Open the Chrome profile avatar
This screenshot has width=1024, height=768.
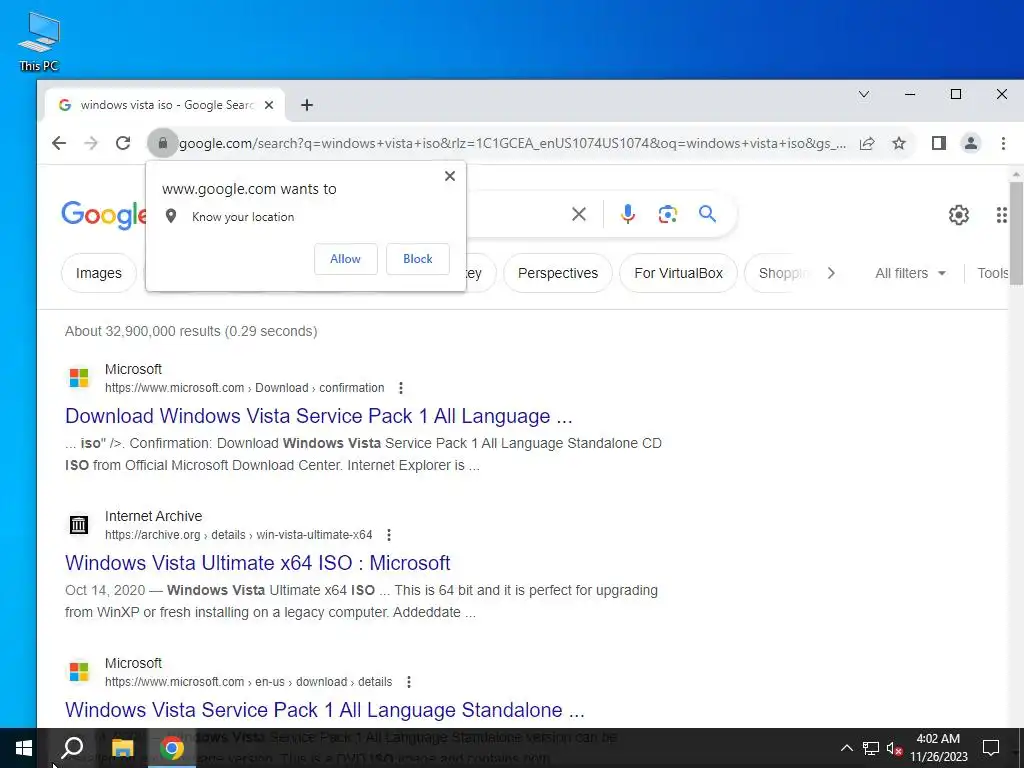tap(971, 143)
